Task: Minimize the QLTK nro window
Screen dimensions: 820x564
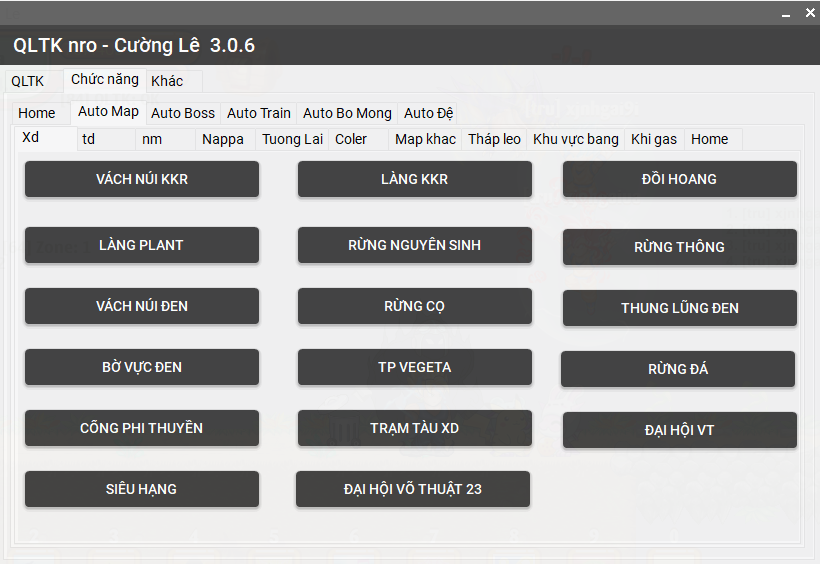Action: (785, 14)
